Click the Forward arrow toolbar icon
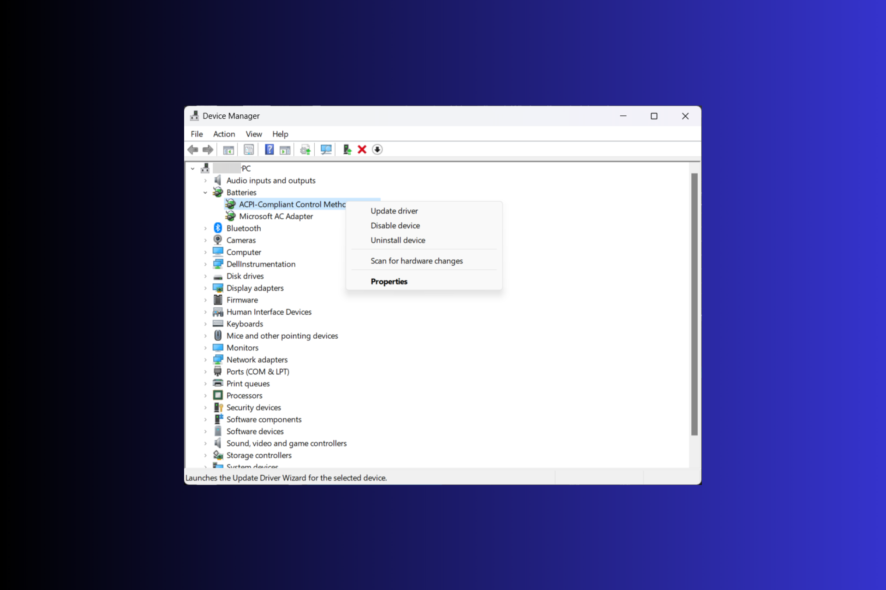Screen dimensions: 886x590 (208, 150)
